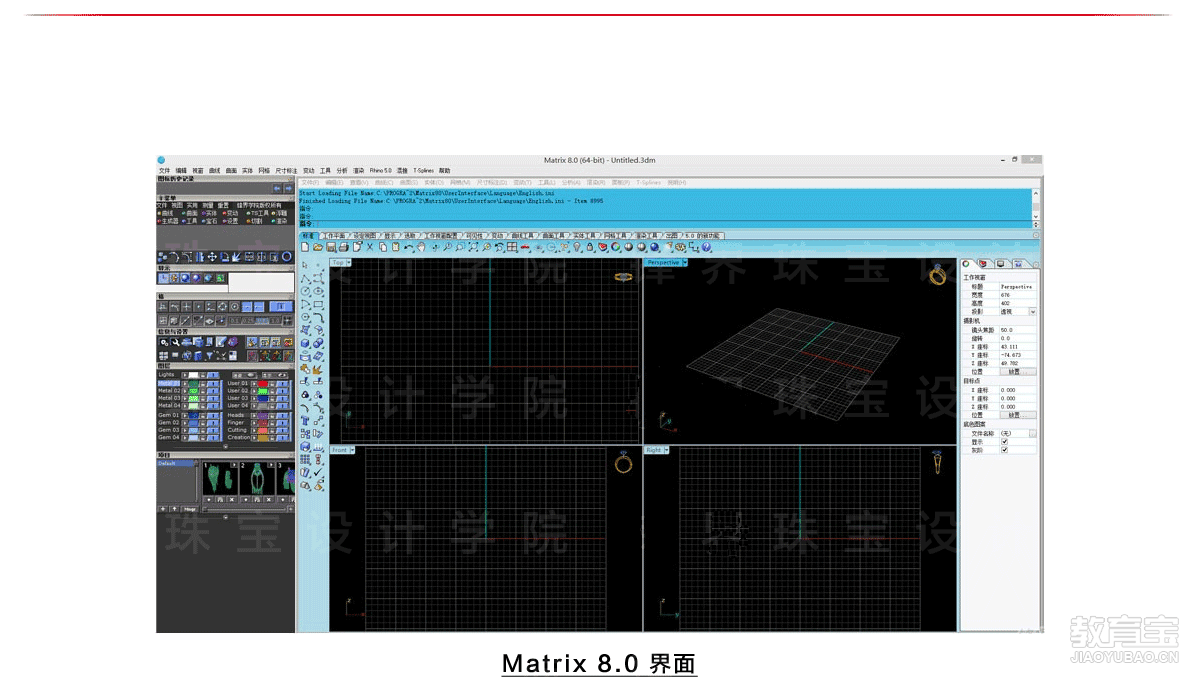Click the Cut scissors icon
This screenshot has width=1200, height=686.
pyautogui.click(x=370, y=247)
